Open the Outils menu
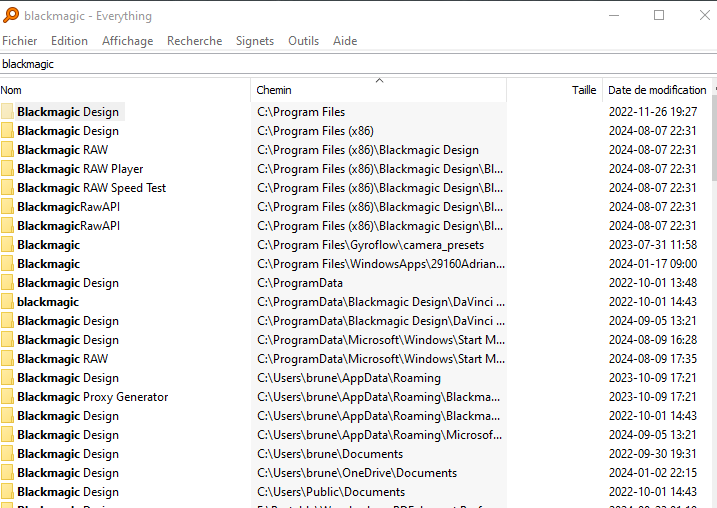717x508 pixels. pos(304,41)
